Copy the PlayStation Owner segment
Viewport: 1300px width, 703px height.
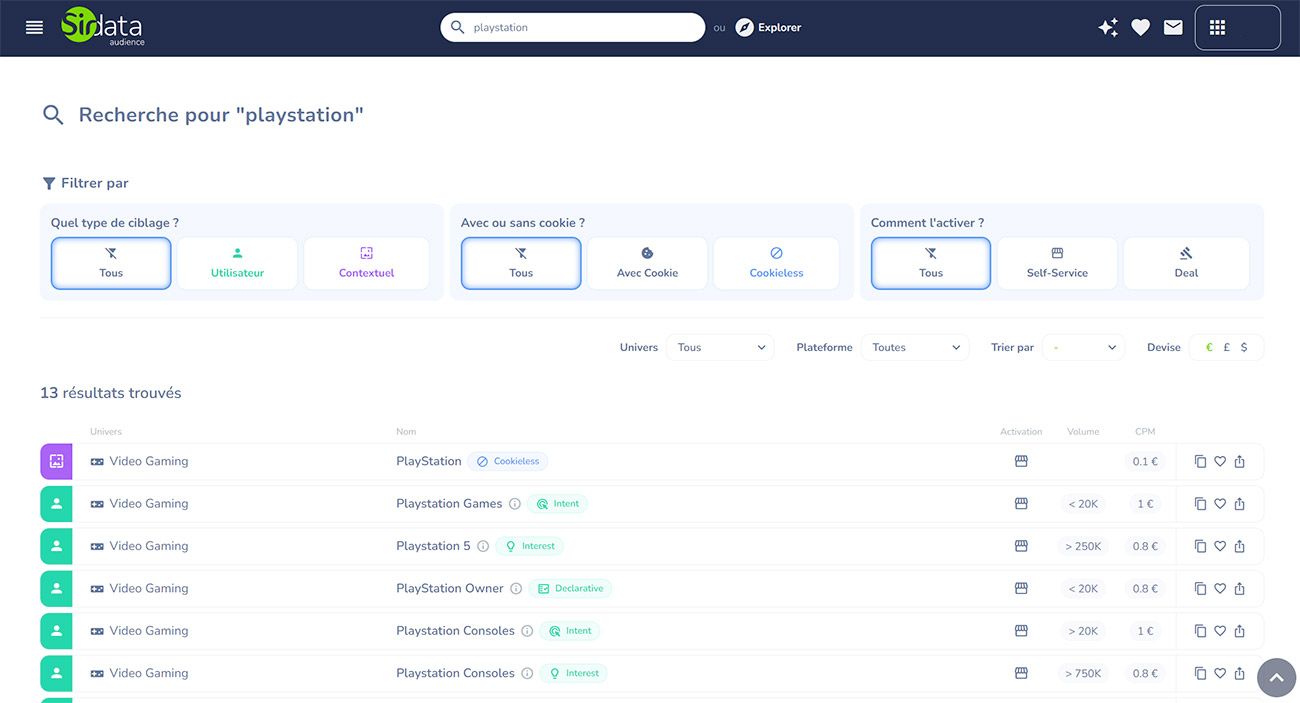coord(1201,589)
